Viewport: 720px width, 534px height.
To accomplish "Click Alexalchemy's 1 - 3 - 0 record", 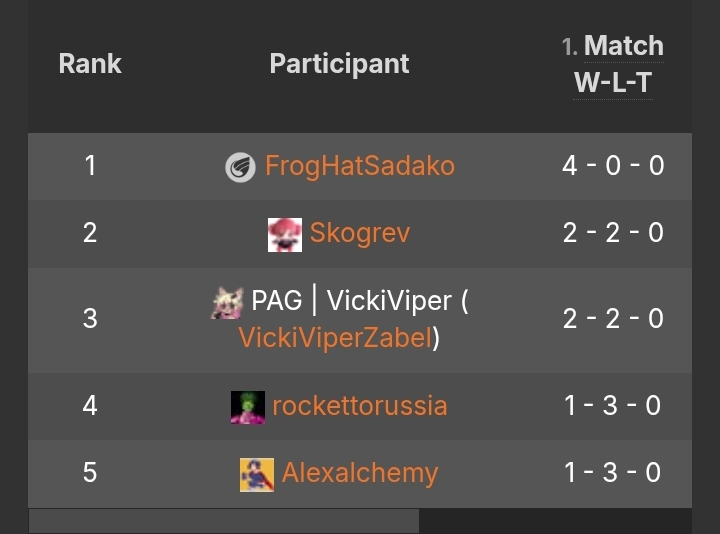I will (613, 473).
